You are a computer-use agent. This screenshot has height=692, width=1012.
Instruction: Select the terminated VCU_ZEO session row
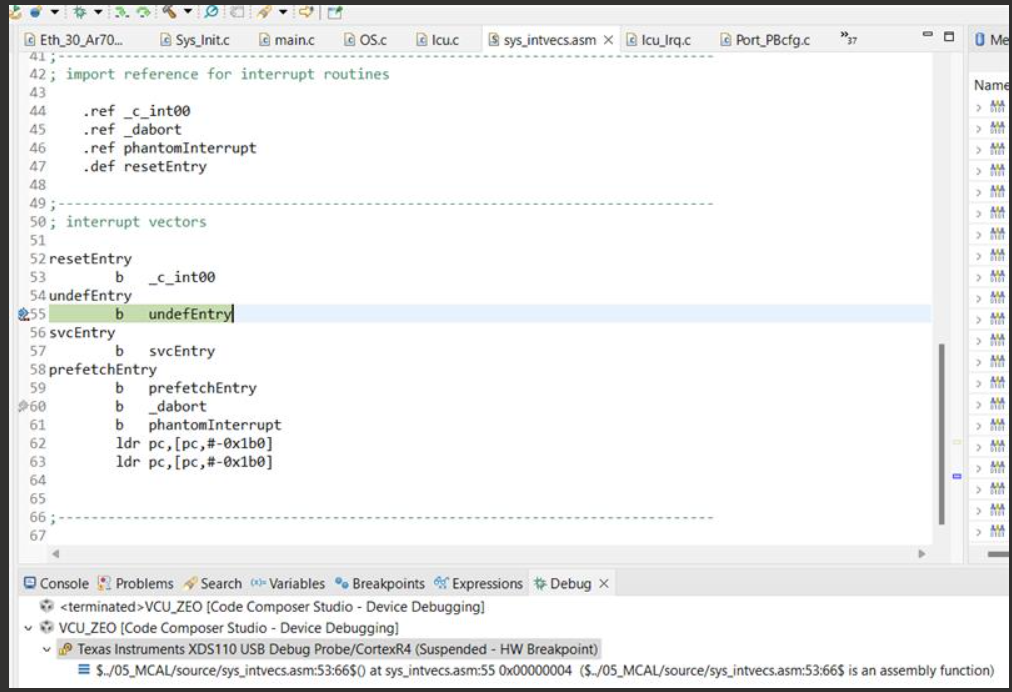[x=262, y=607]
